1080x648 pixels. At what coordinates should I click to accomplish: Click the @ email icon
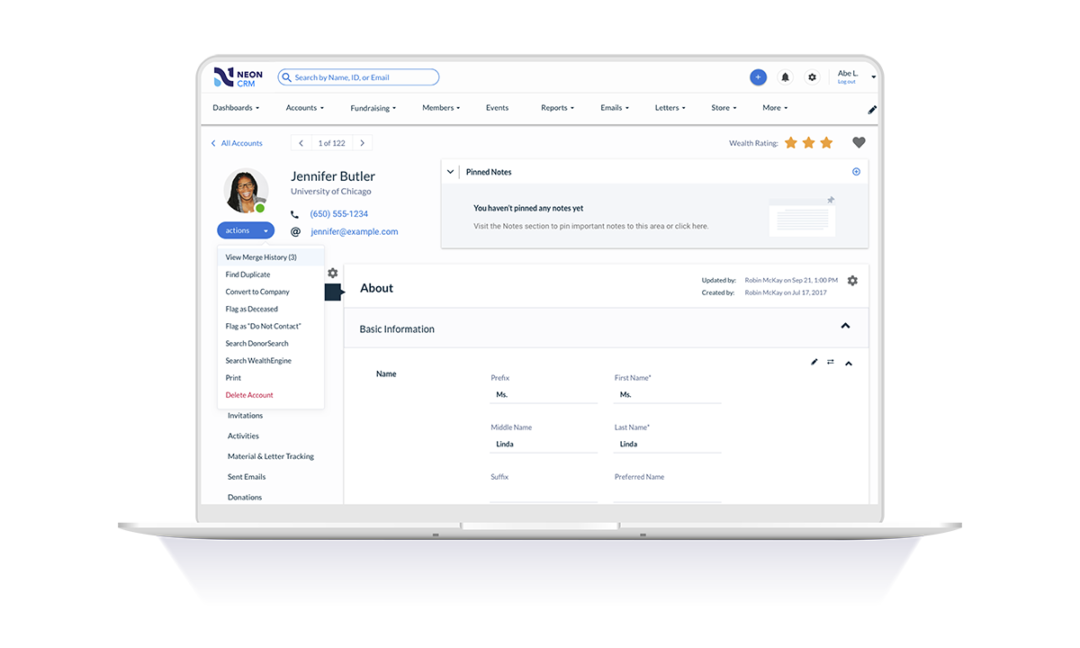point(295,232)
